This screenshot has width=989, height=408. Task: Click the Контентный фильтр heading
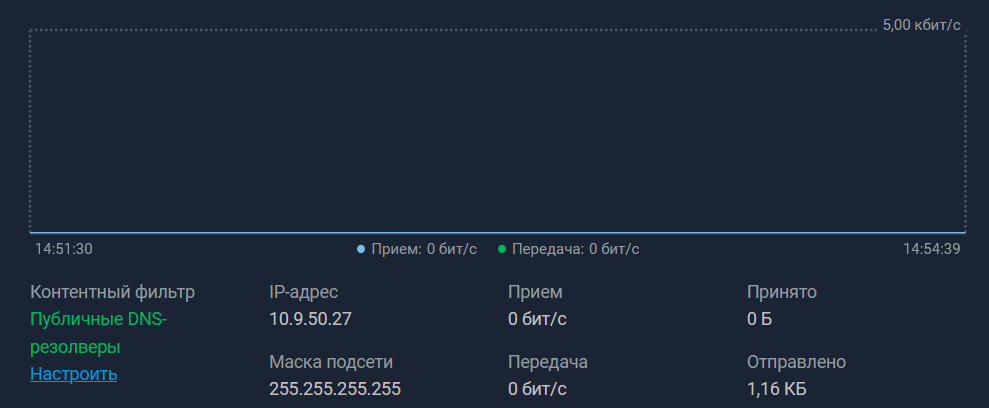(x=113, y=292)
